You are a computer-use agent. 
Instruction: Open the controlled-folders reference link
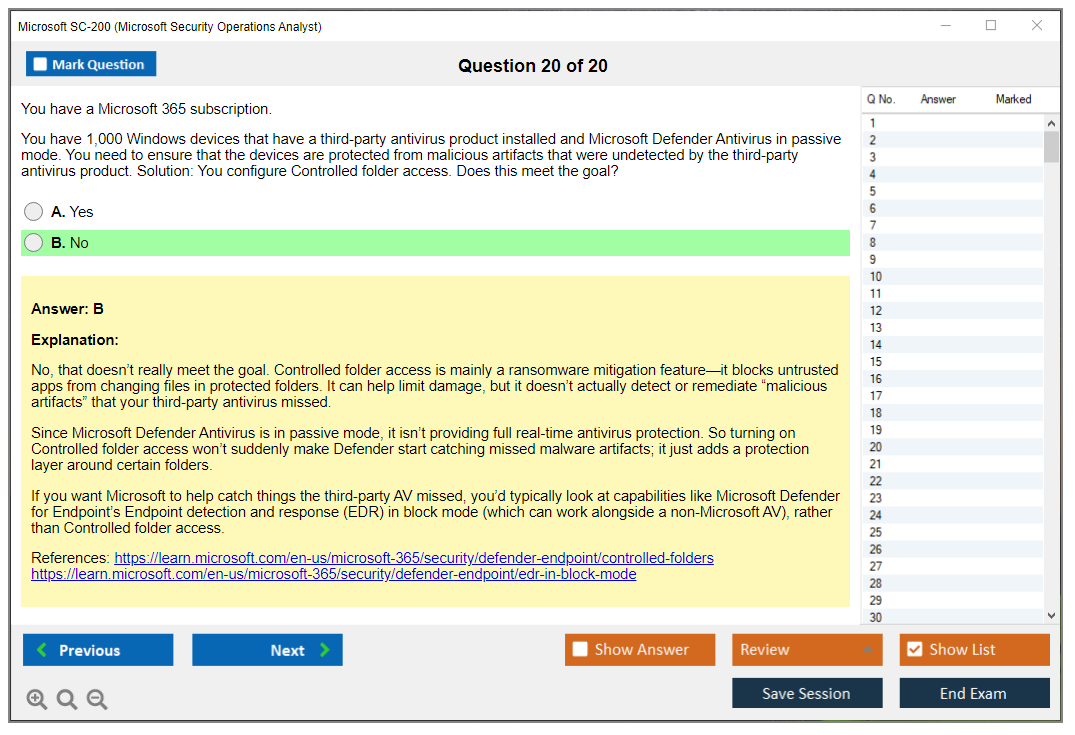coord(422,558)
